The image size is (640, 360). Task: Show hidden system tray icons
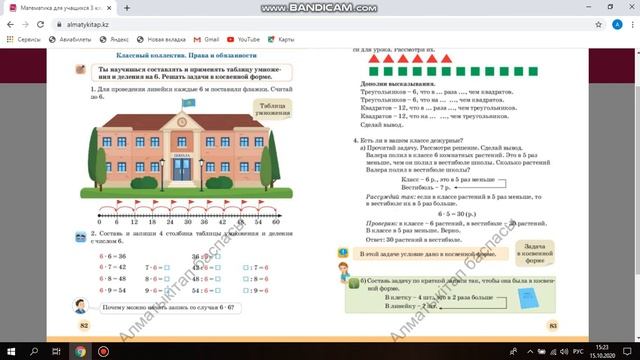click(x=530, y=351)
